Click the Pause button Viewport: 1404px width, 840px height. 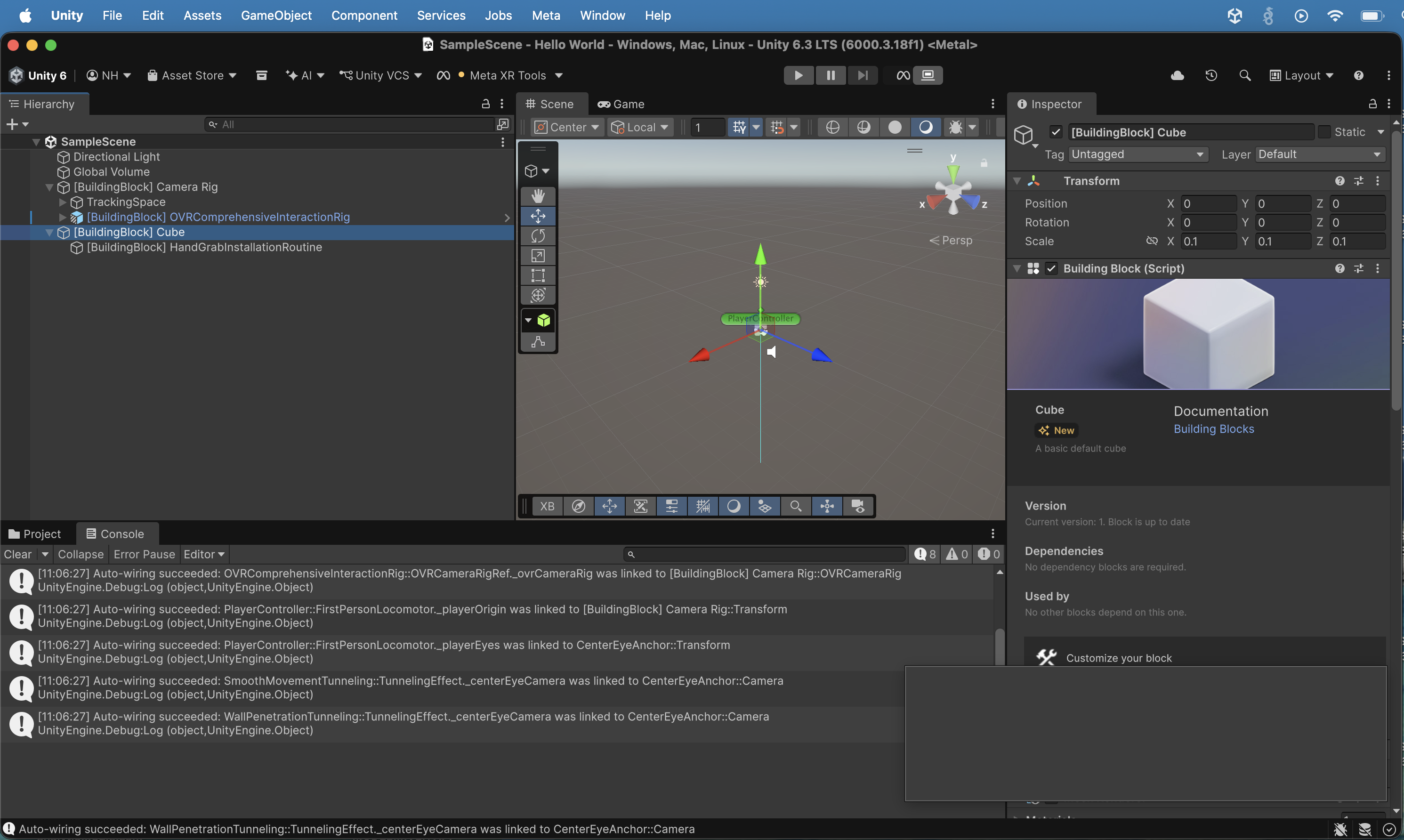(830, 75)
